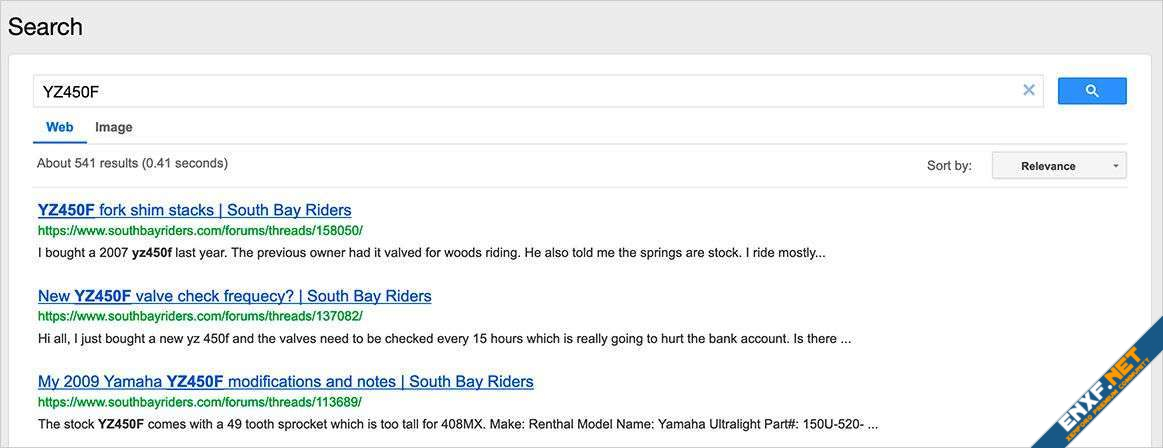Viewport: 1163px width, 448px height.
Task: Switch to the Image tab
Action: [114, 127]
